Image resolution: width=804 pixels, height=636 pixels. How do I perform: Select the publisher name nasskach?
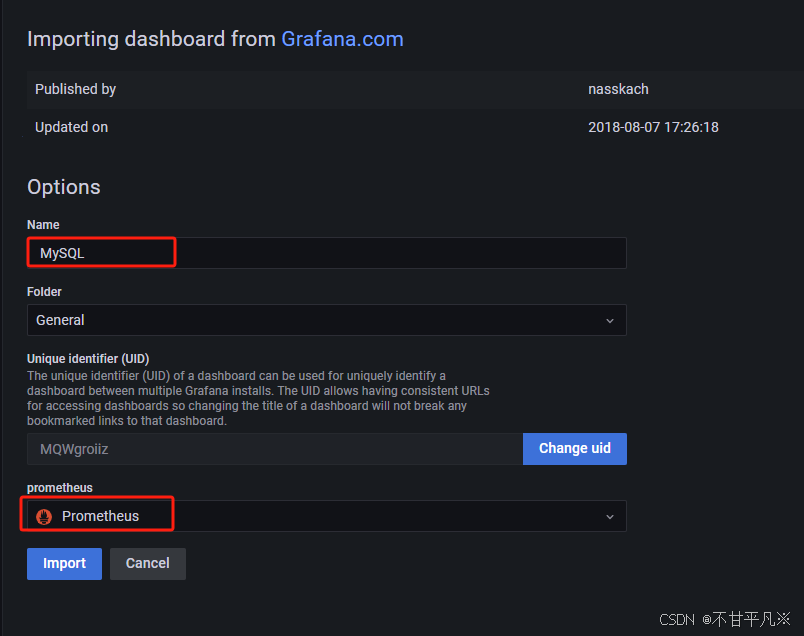tap(618, 89)
